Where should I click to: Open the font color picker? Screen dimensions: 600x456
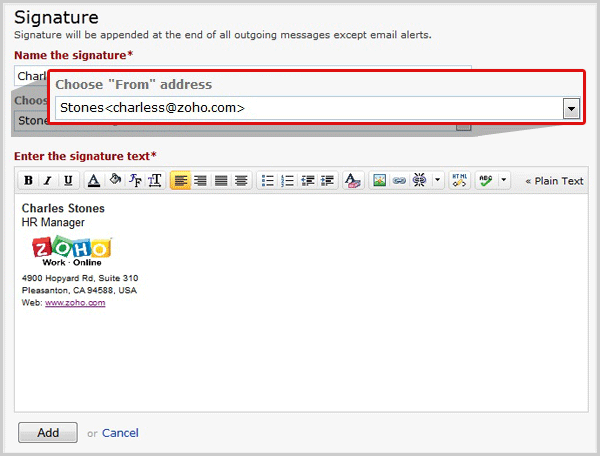coord(93,181)
